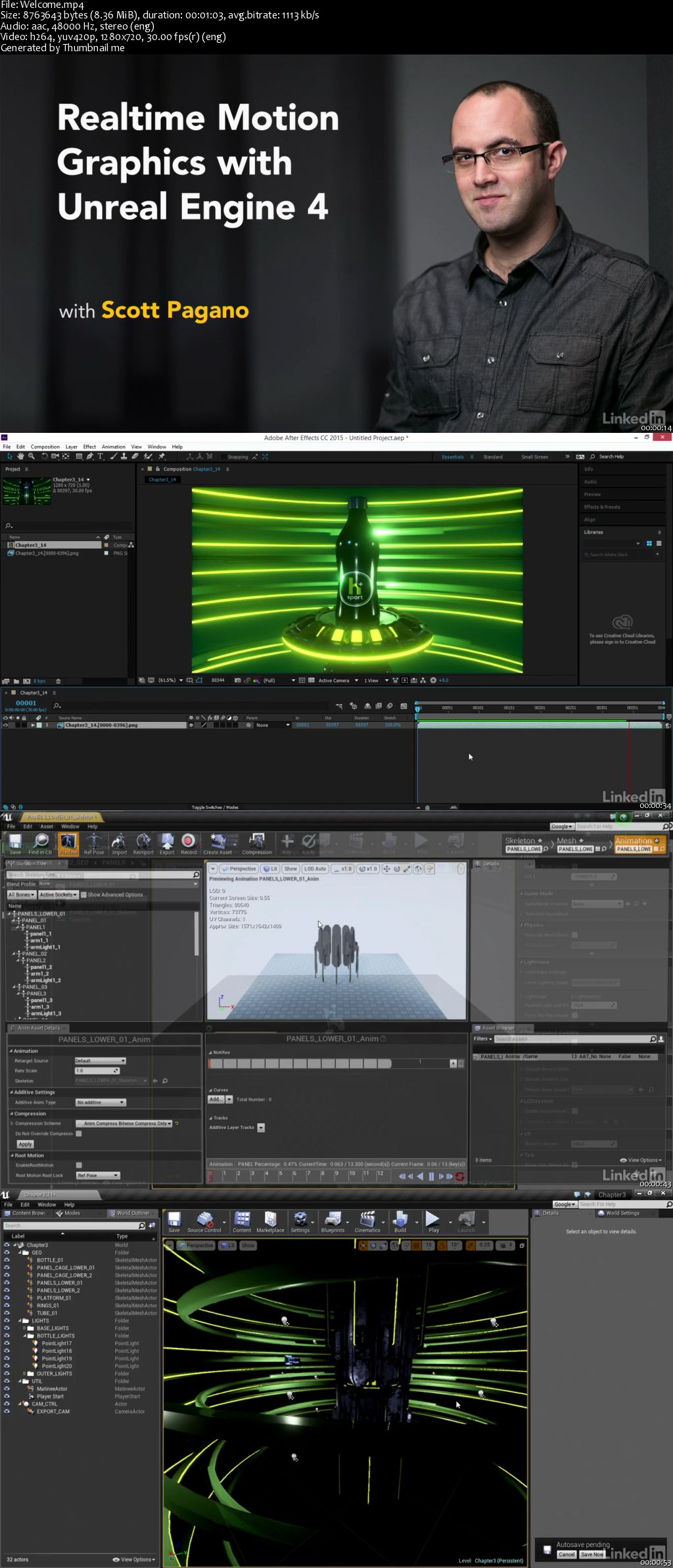Click the Ref Pose toolbar icon
Image resolution: width=673 pixels, height=1568 pixels.
point(94,843)
